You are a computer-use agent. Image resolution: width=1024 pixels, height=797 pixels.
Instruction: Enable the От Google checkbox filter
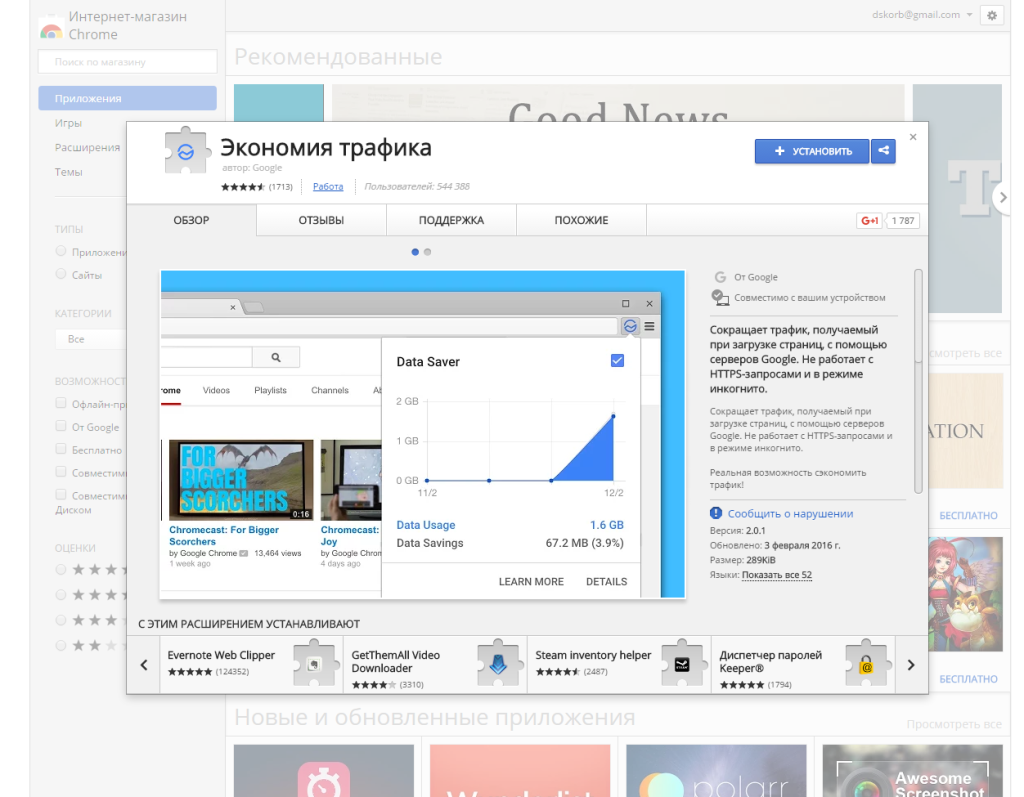(x=61, y=426)
